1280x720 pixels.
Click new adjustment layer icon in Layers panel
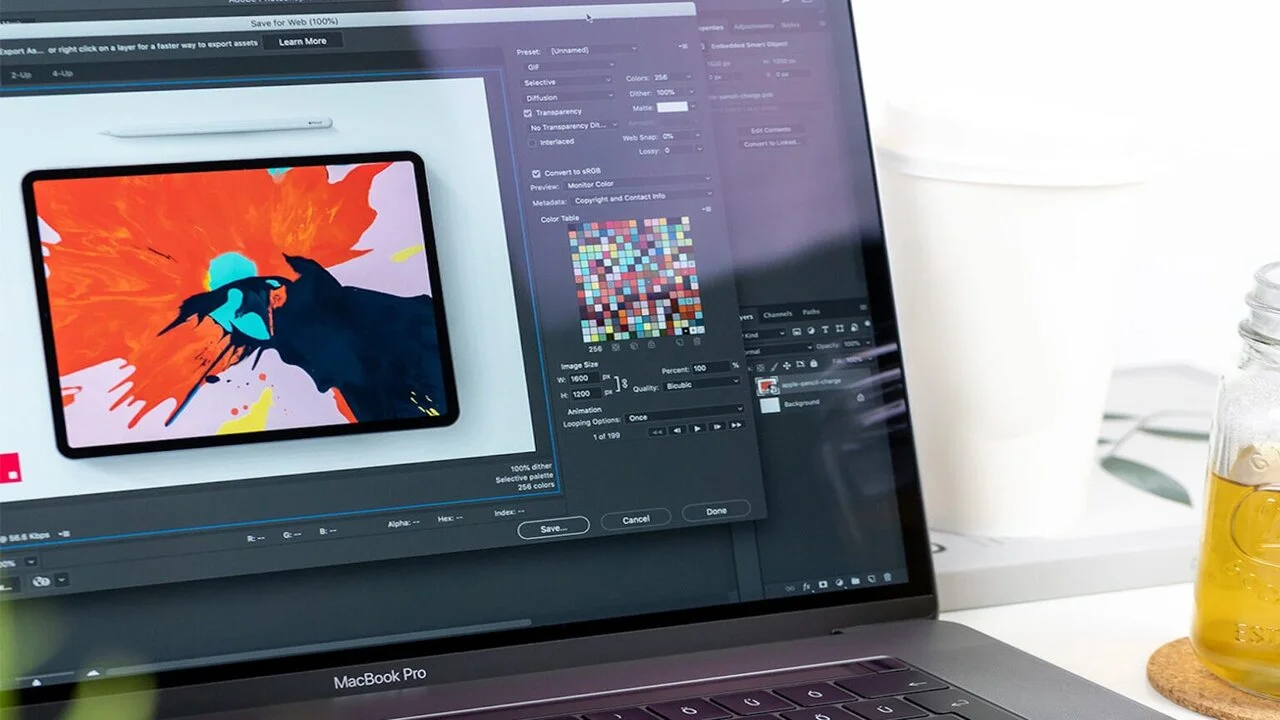tap(839, 582)
